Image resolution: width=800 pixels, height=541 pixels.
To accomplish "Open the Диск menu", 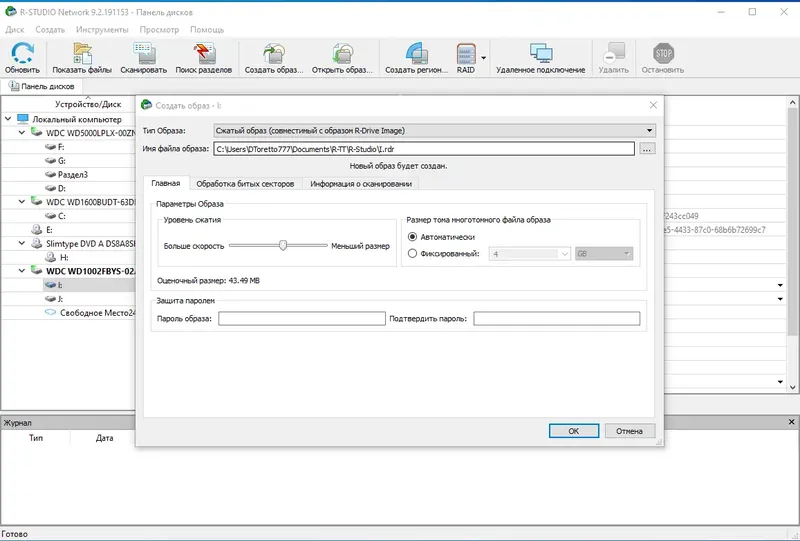I will click(x=15, y=30).
